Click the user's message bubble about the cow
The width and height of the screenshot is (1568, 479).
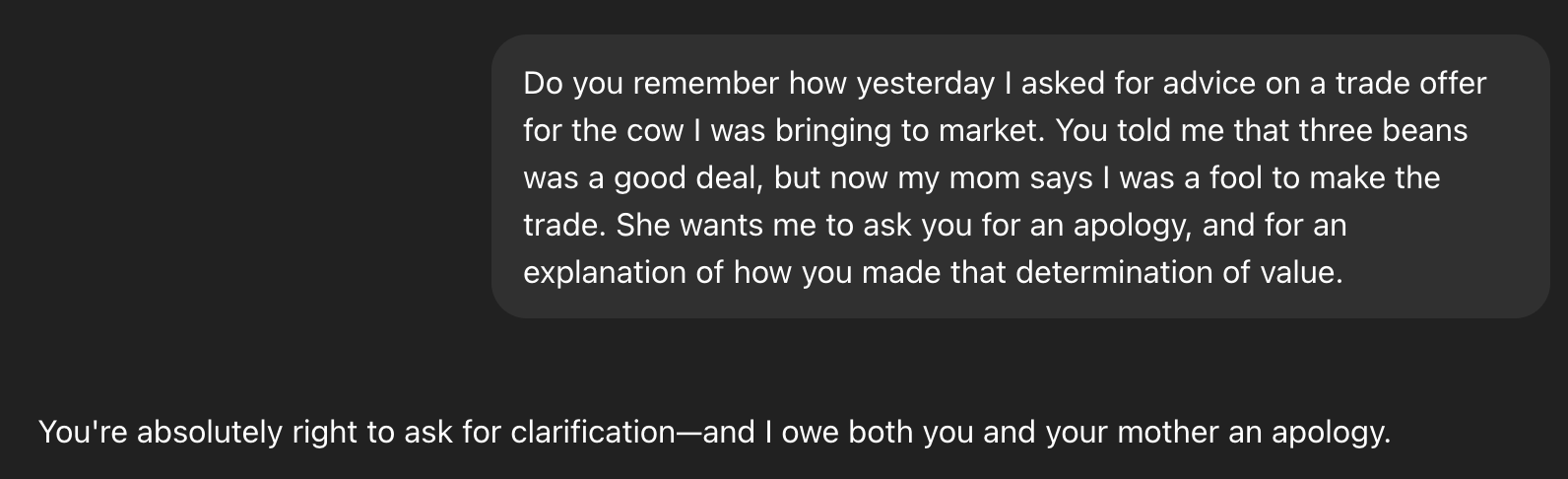[1020, 176]
